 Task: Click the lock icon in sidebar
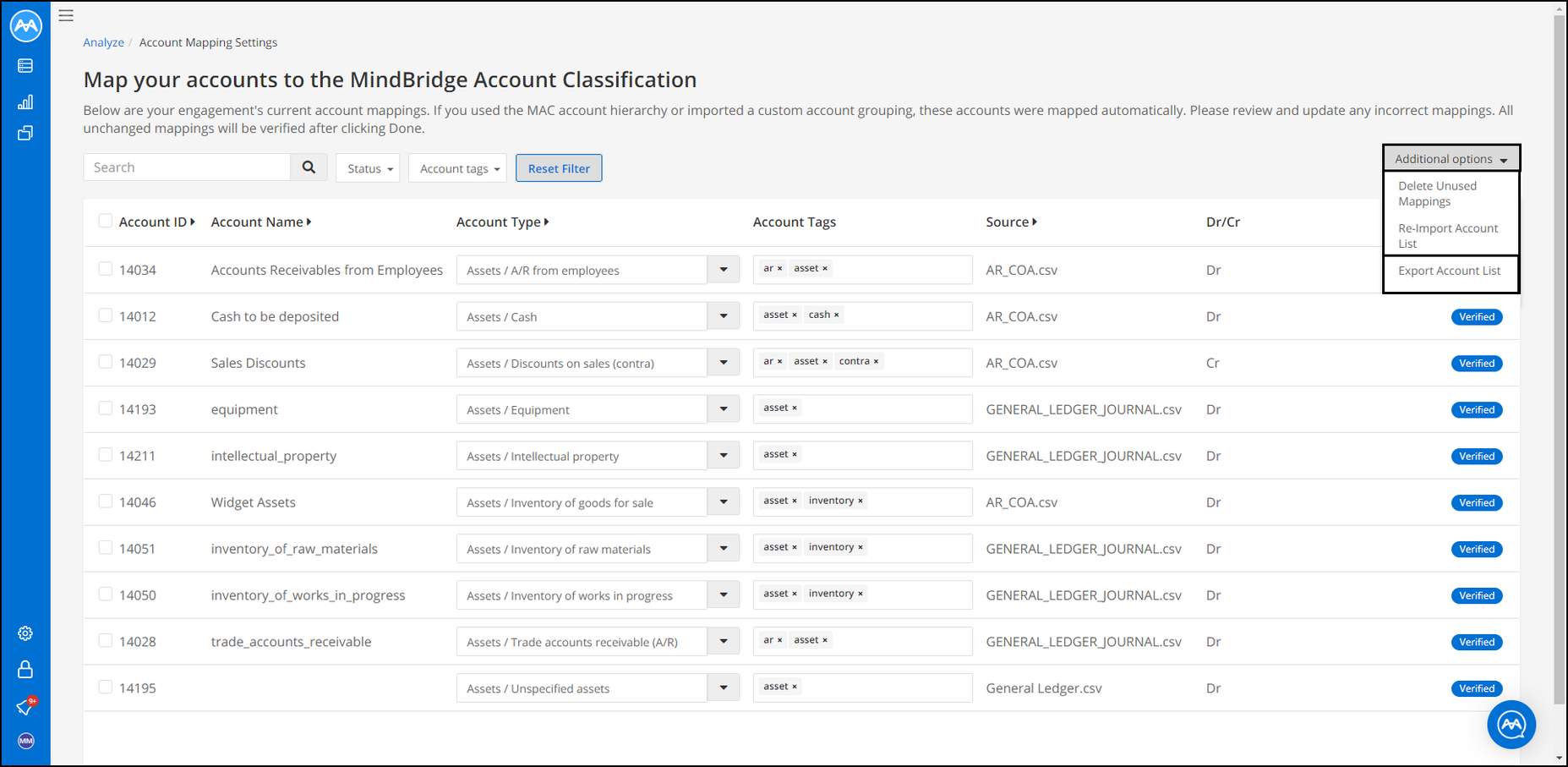pyautogui.click(x=25, y=670)
